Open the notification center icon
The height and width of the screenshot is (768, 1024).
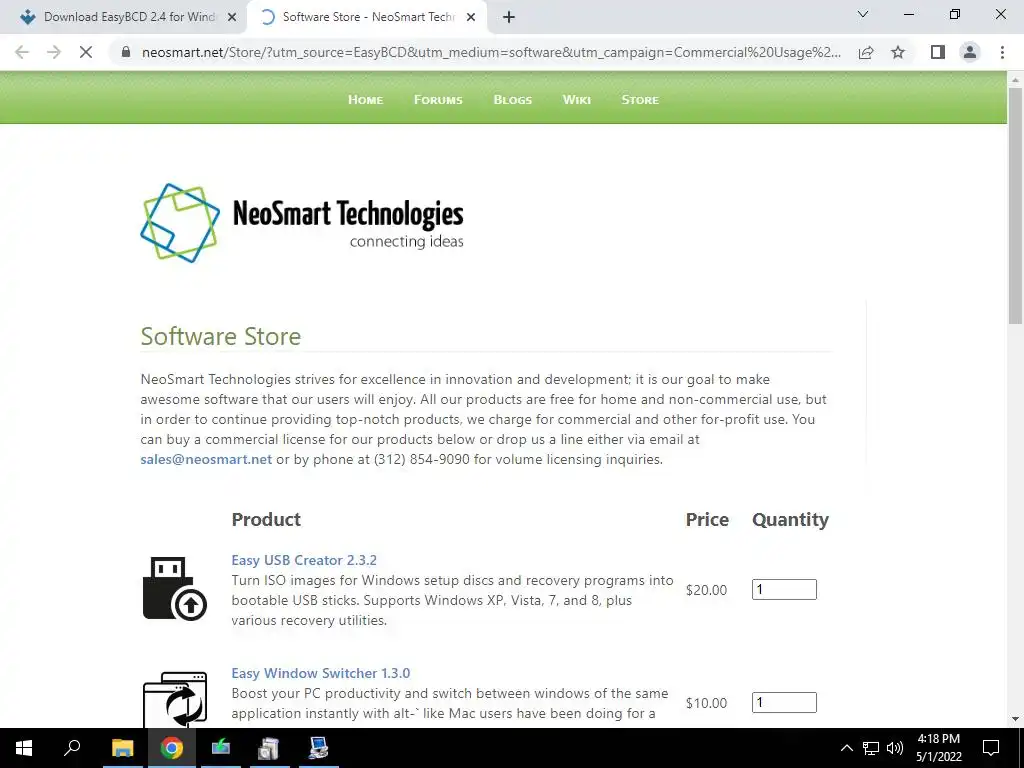pos(991,748)
